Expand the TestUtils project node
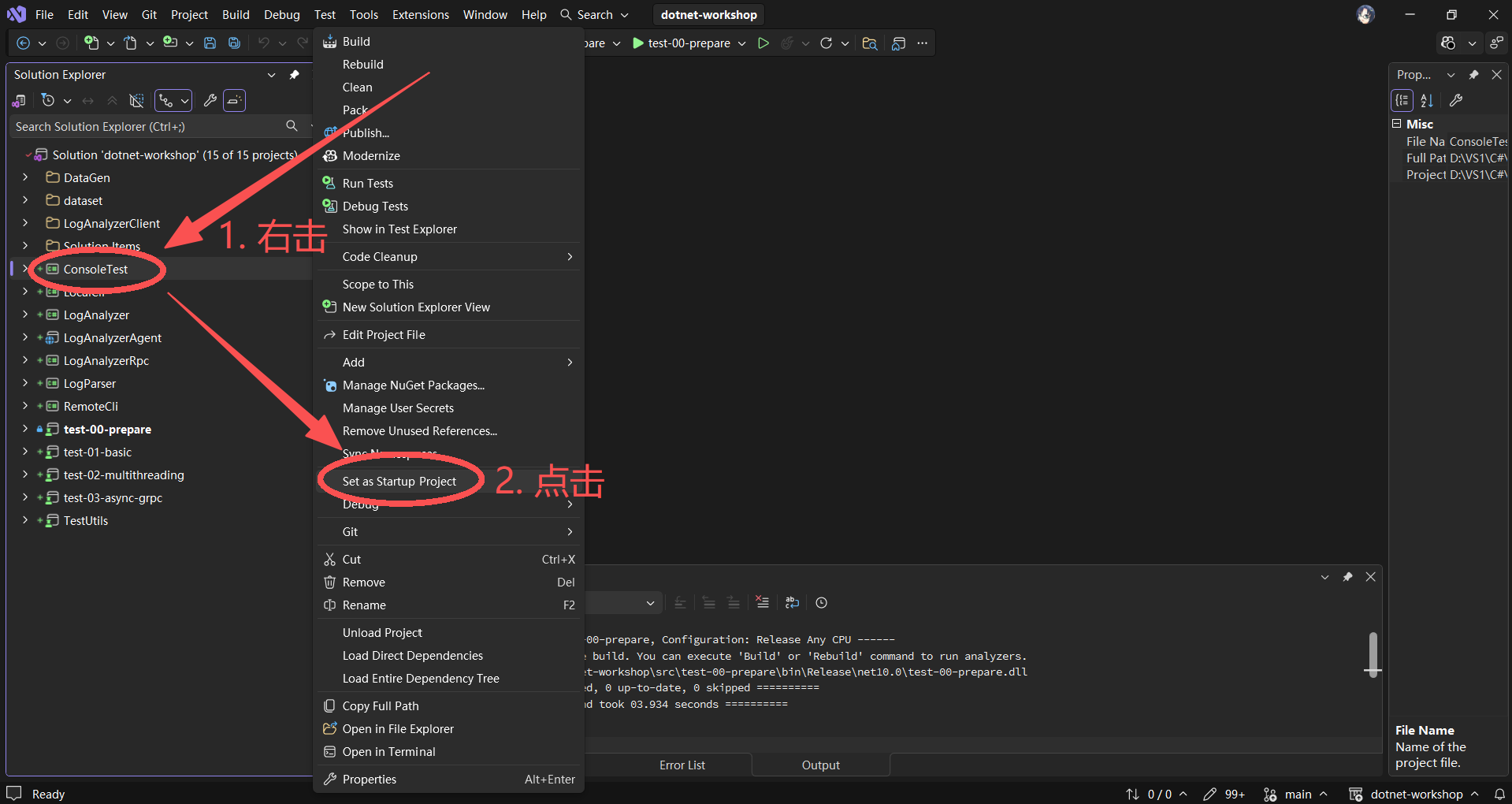Screen dimensions: 1512x804 (x=25, y=520)
